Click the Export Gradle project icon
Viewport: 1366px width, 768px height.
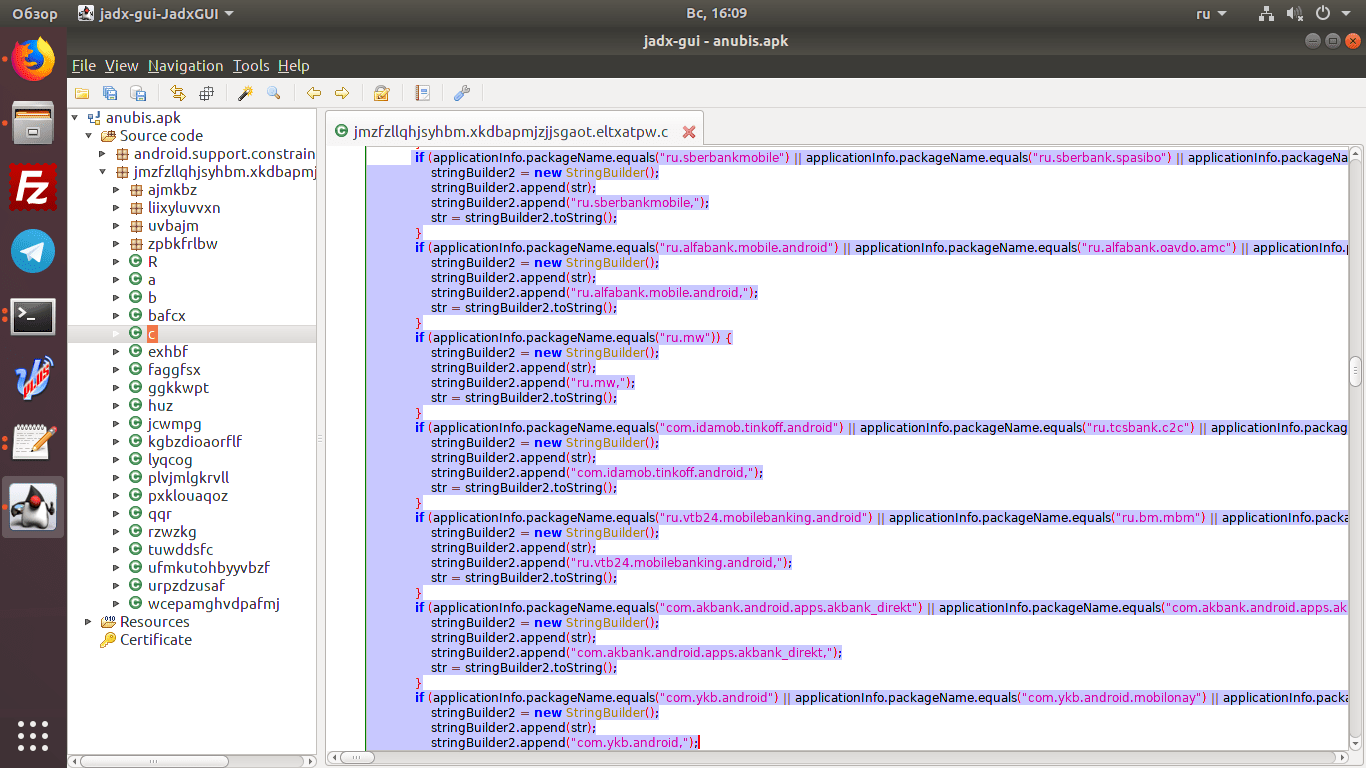[138, 93]
